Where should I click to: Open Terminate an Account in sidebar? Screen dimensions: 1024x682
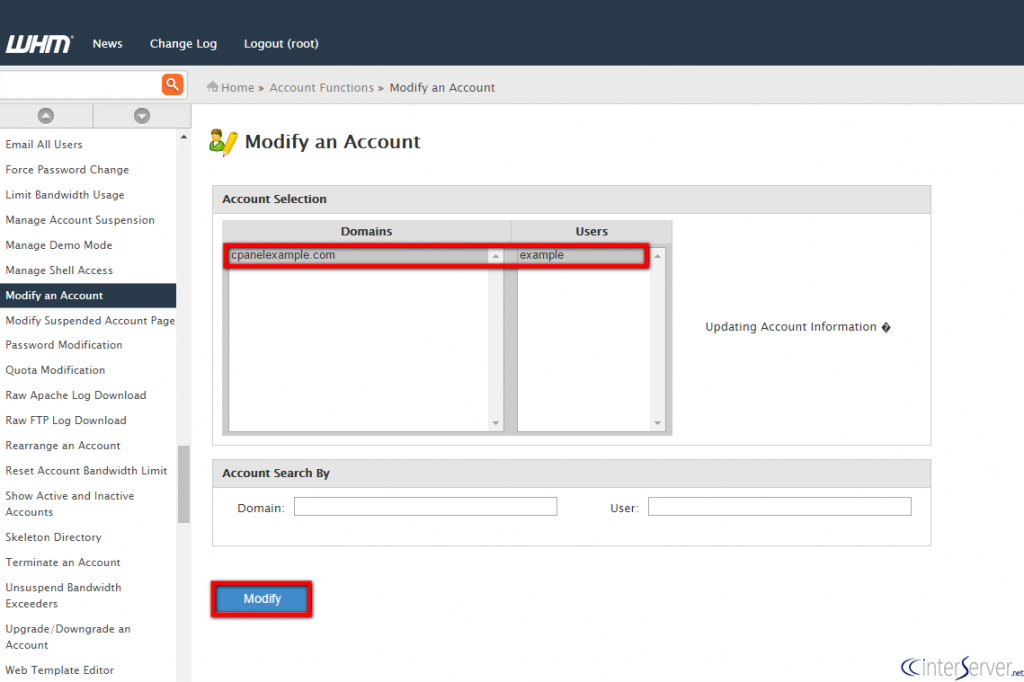pyautogui.click(x=63, y=562)
